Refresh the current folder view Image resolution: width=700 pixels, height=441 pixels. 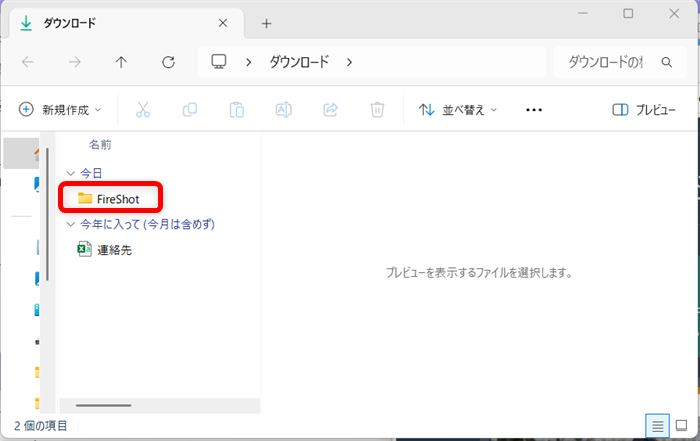pos(168,62)
